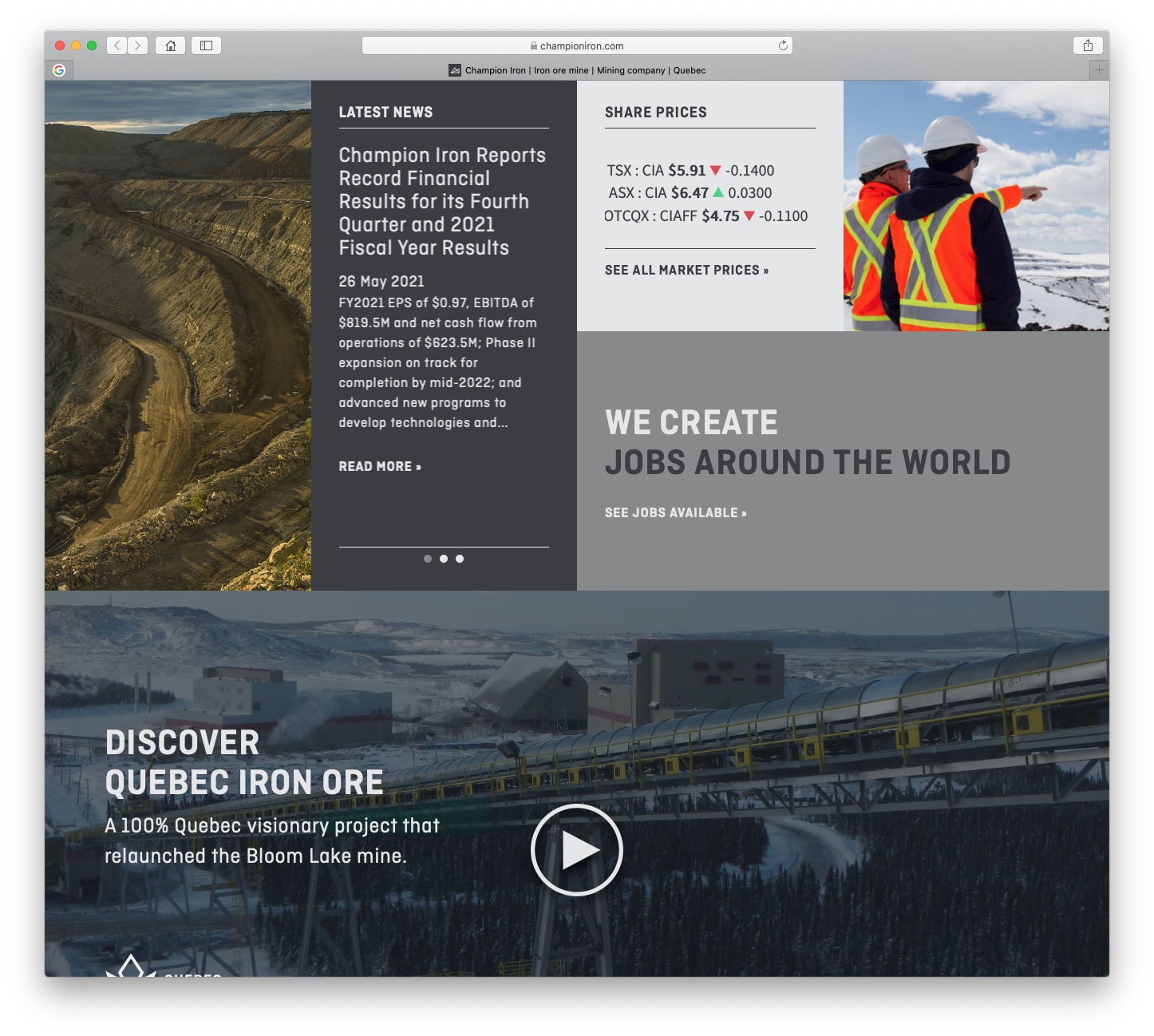Viewport: 1154px width, 1036px height.
Task: Select the third news carousel dot
Action: pos(460,559)
